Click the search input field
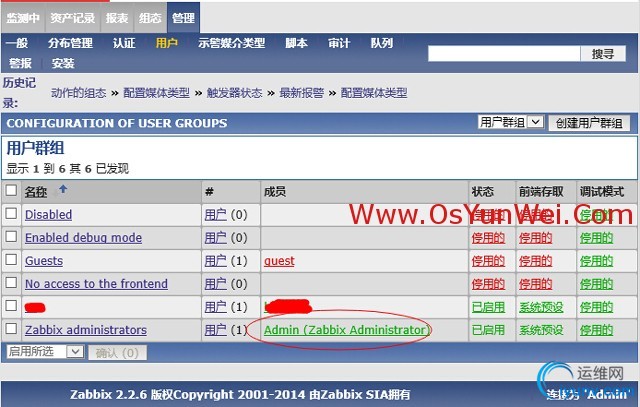Image resolution: width=640 pixels, height=407 pixels. 504,53
